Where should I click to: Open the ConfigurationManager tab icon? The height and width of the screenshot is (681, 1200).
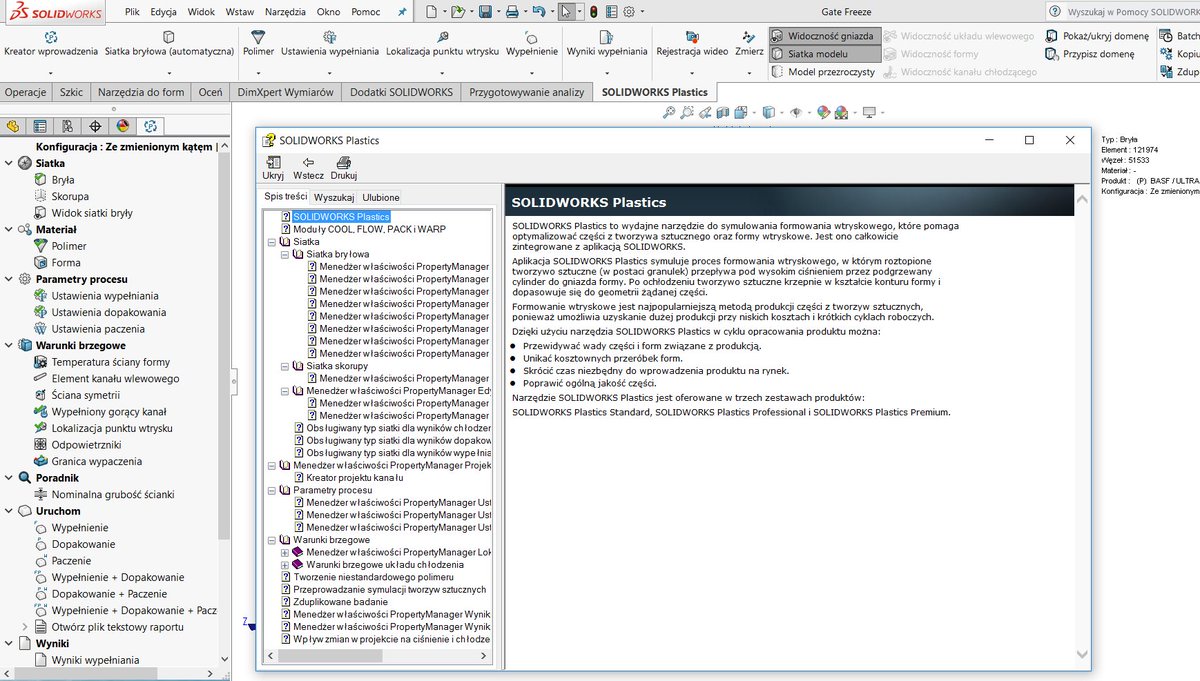68,126
